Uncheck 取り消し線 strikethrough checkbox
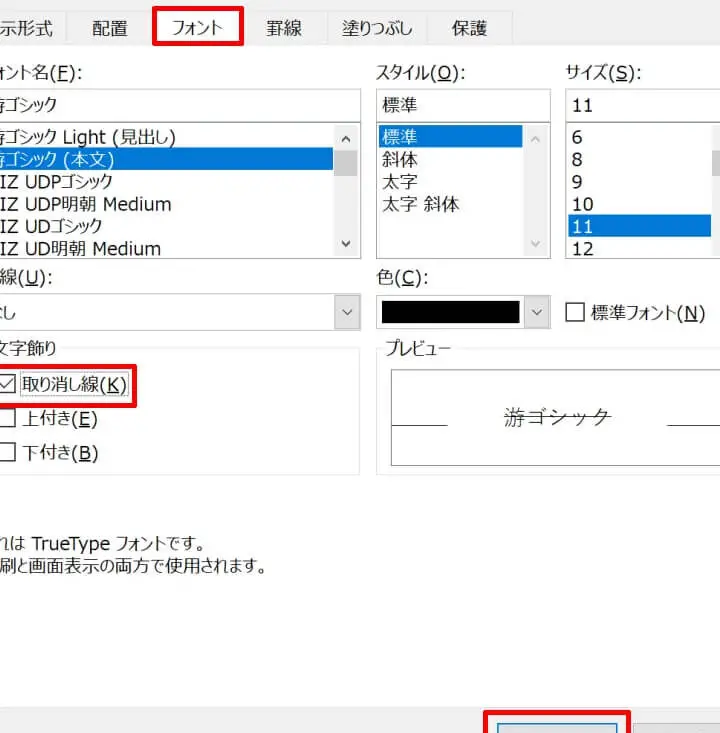The image size is (720, 733). tap(7, 384)
